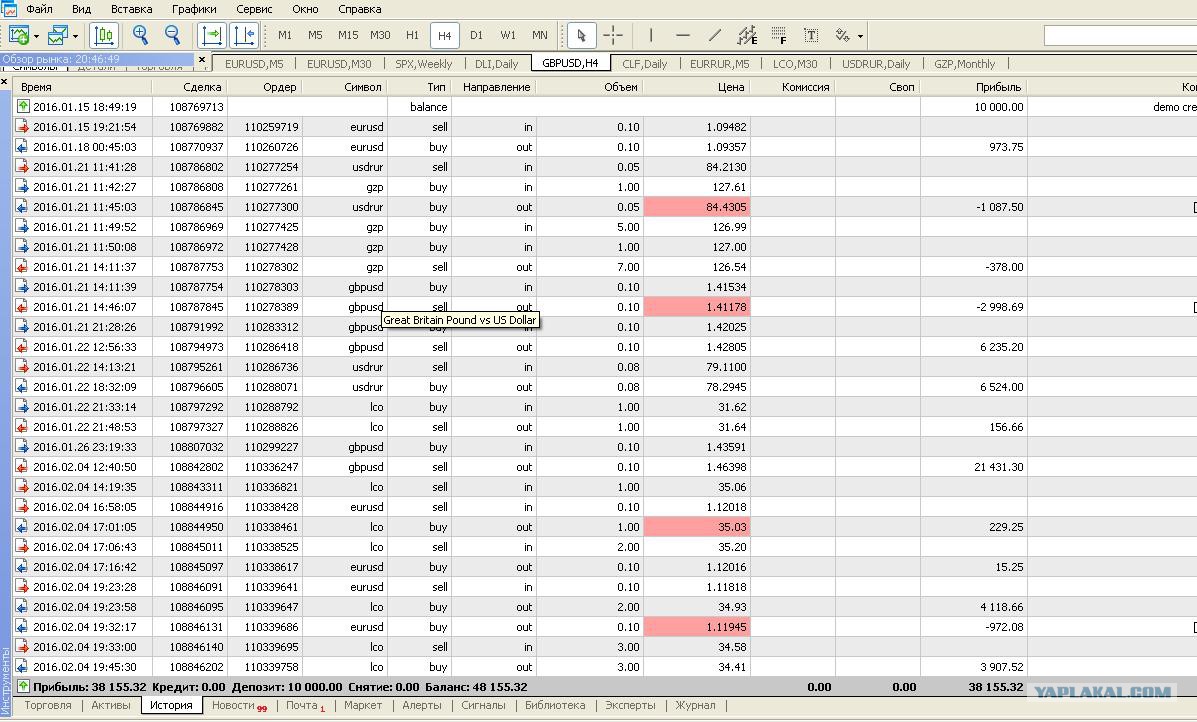Sort history by Прибыль column header
The height and width of the screenshot is (722, 1197).
click(x=974, y=87)
